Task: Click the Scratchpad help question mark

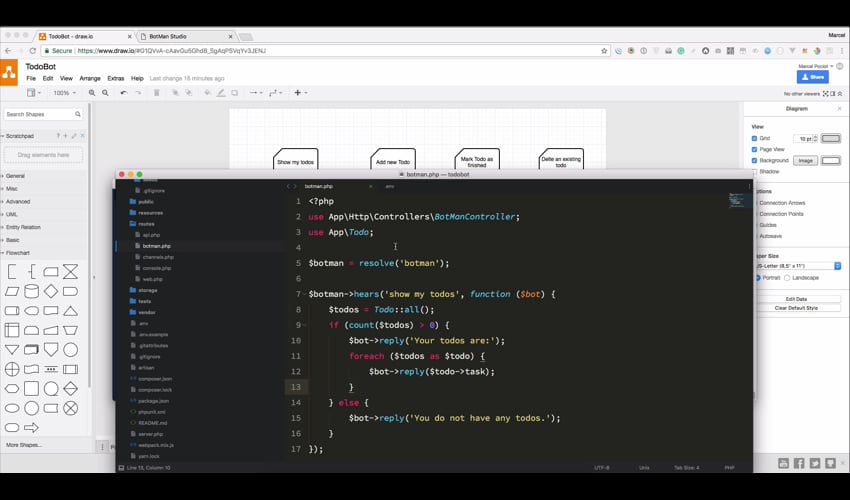Action: (58, 136)
